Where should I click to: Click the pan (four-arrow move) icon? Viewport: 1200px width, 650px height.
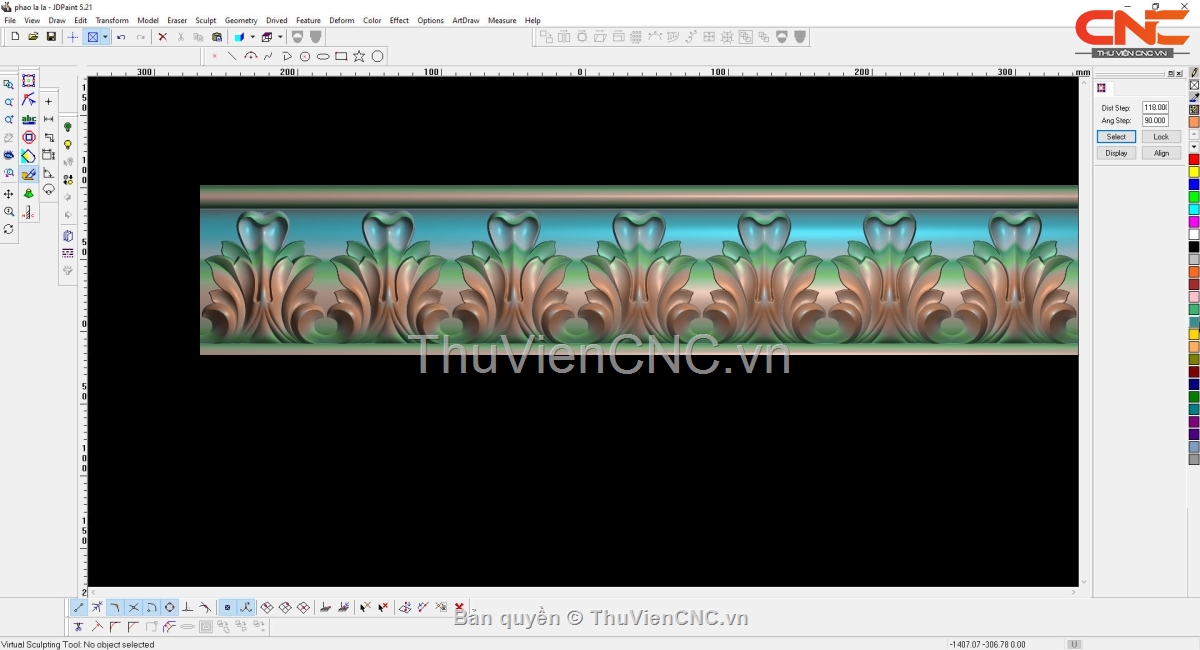9,193
